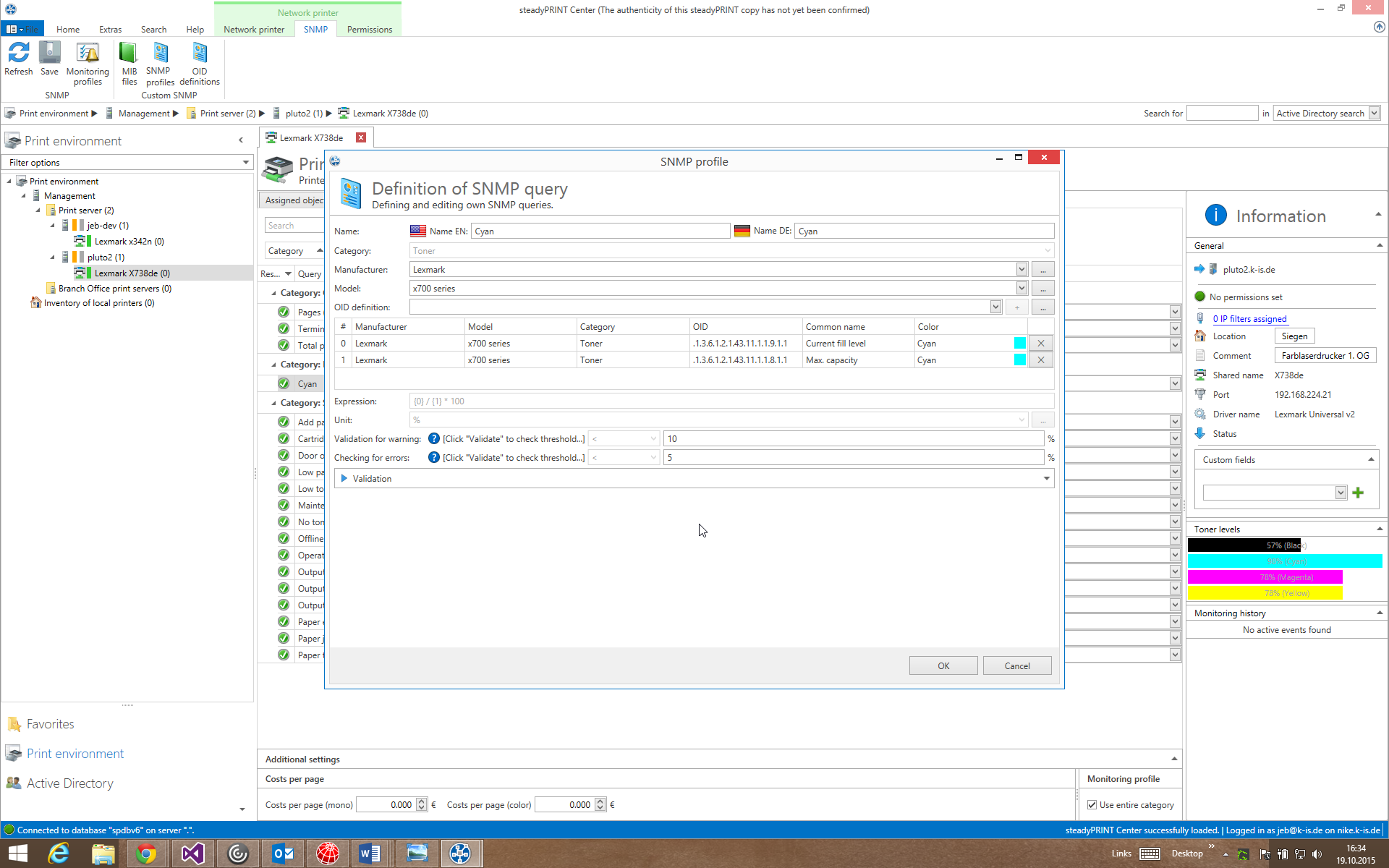The height and width of the screenshot is (868, 1389).
Task: Toggle the Offline query check icon
Action: click(284, 538)
